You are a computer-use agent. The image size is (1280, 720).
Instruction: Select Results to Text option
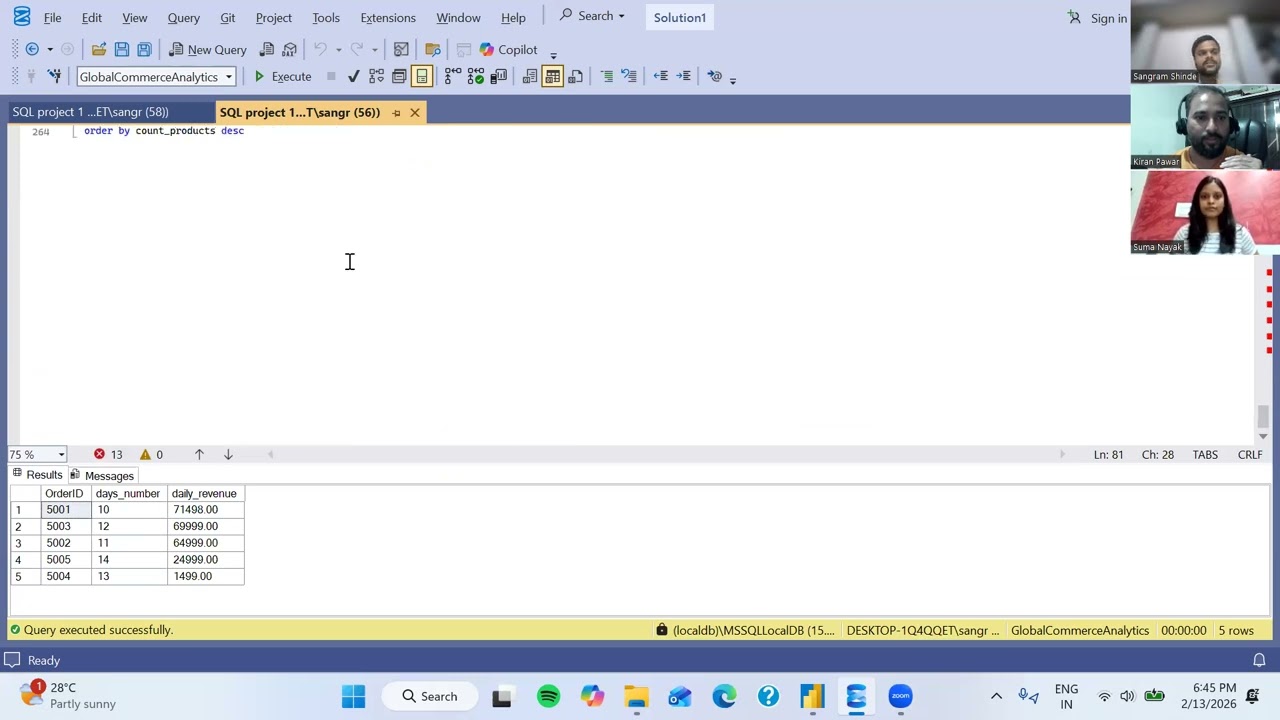(x=530, y=76)
